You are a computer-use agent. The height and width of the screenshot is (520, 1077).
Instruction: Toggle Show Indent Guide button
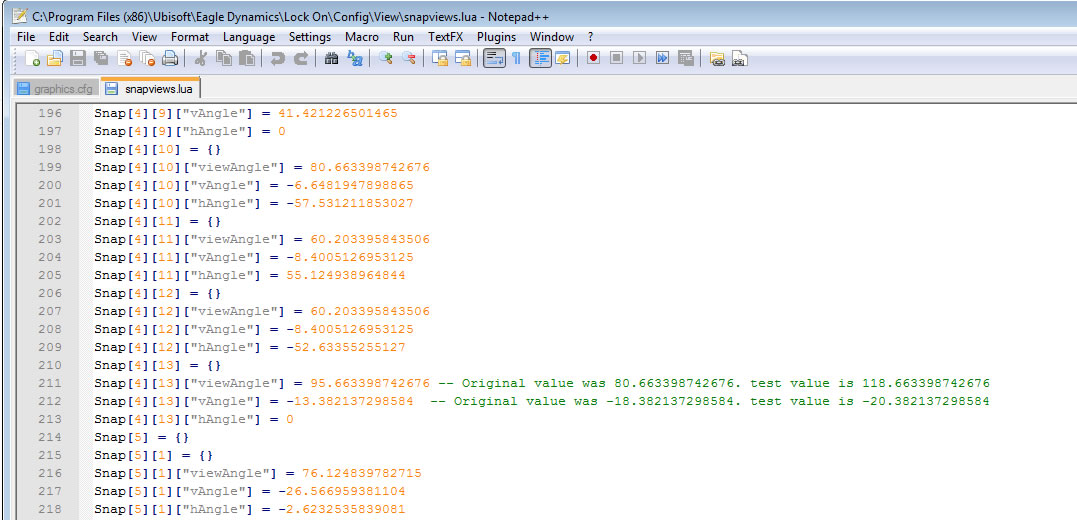tap(541, 58)
